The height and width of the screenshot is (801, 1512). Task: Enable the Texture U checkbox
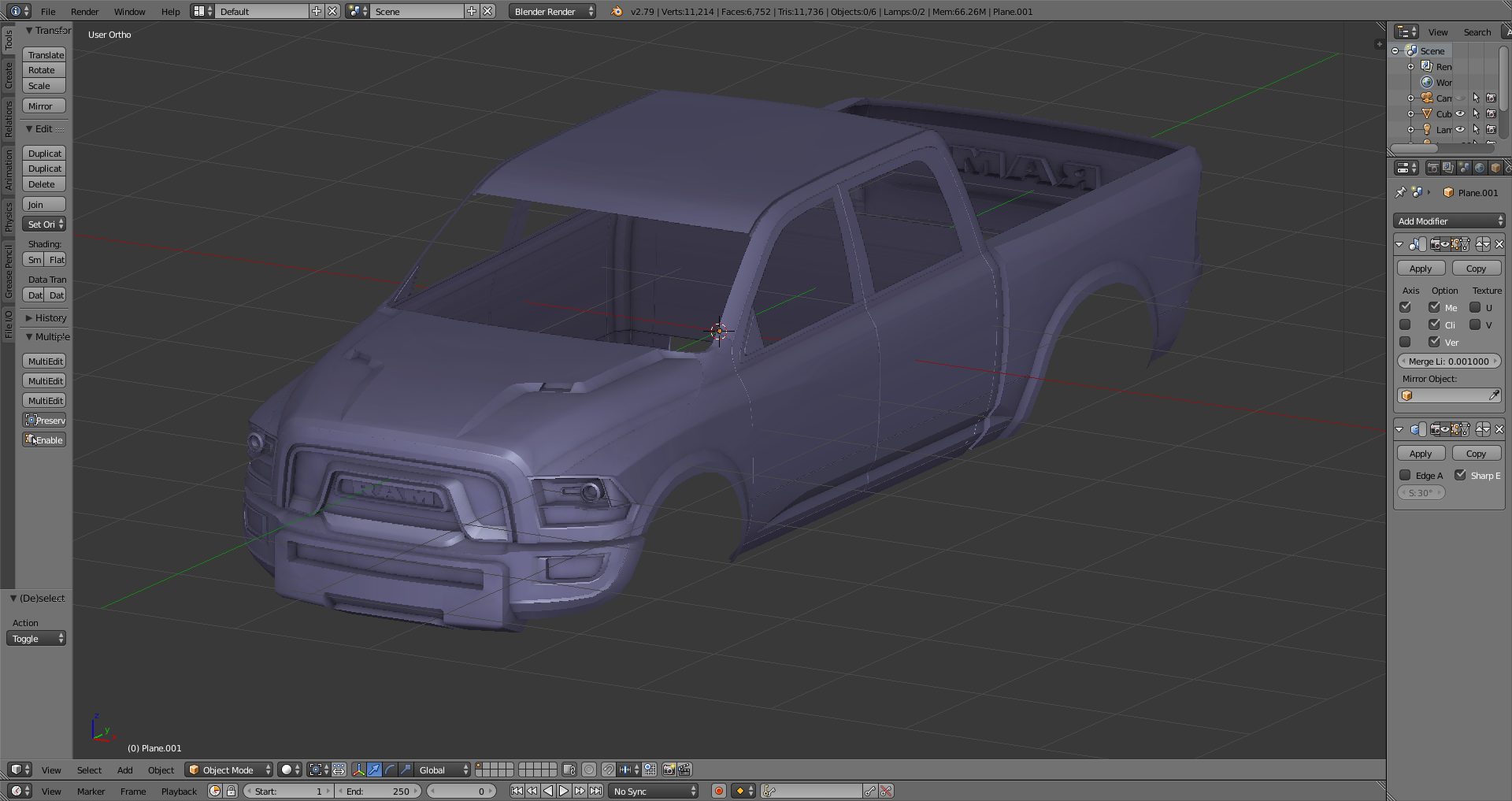coord(1475,307)
